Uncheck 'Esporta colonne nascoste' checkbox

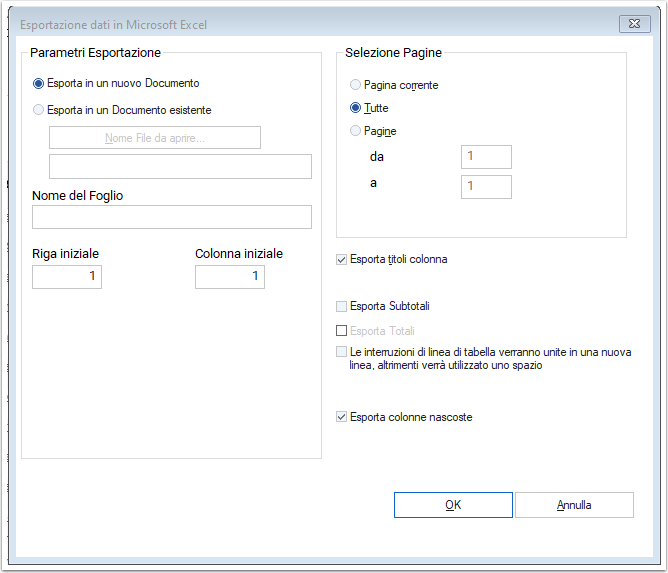[341, 417]
